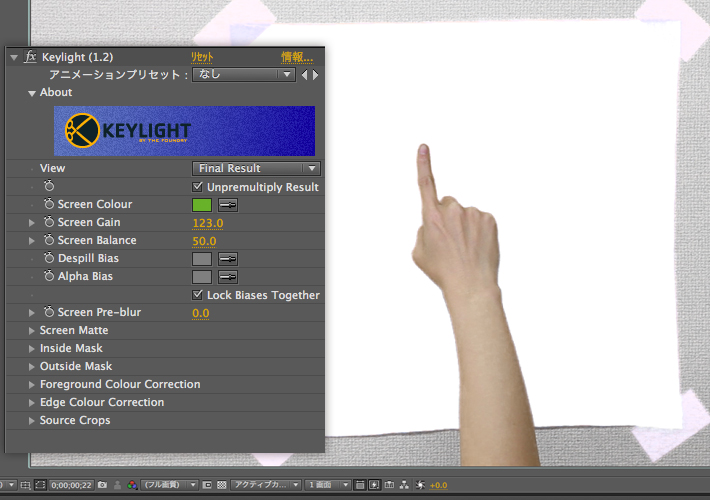Open the green Screen Colour swatch

(202, 205)
